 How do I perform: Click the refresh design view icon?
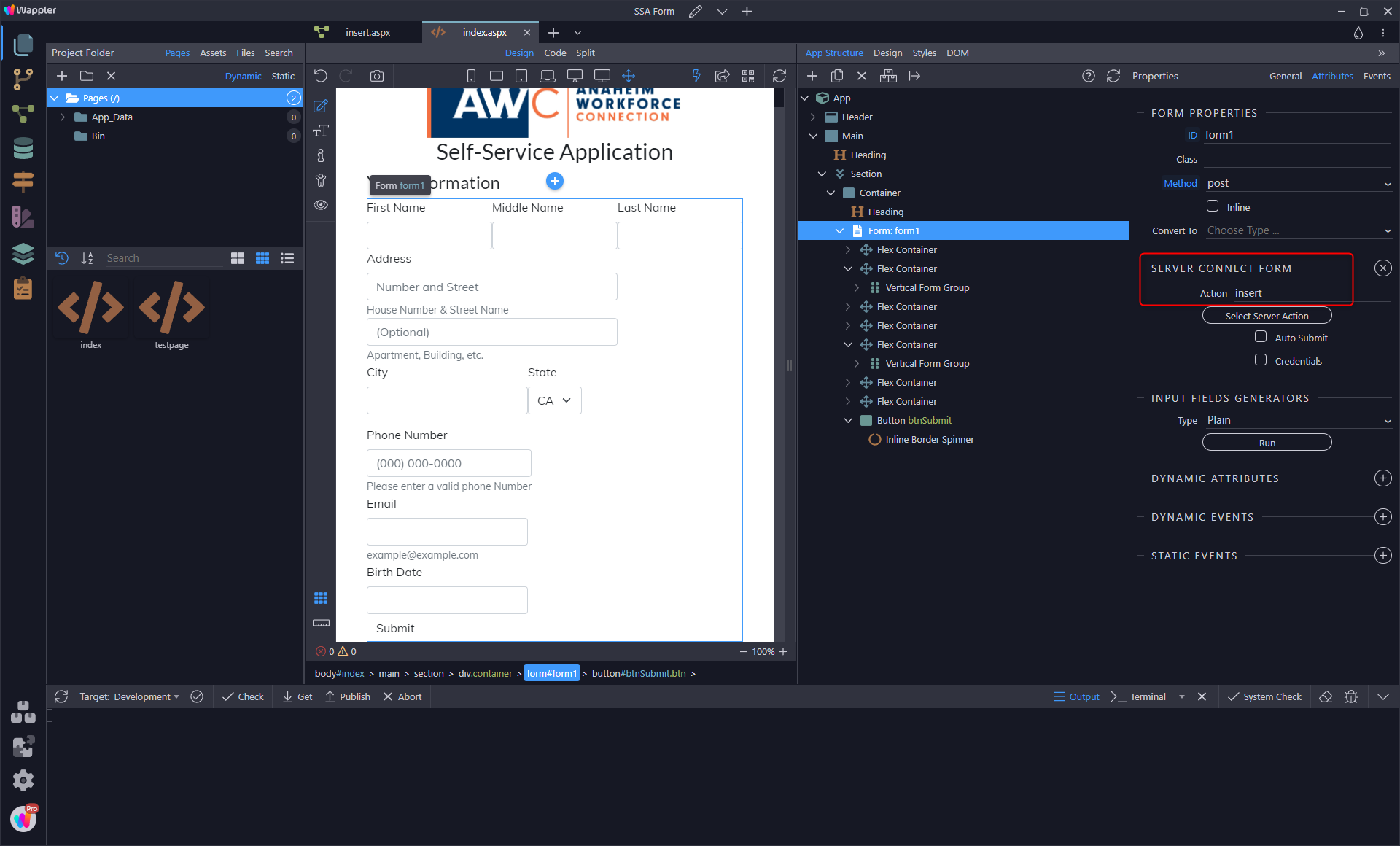779,76
